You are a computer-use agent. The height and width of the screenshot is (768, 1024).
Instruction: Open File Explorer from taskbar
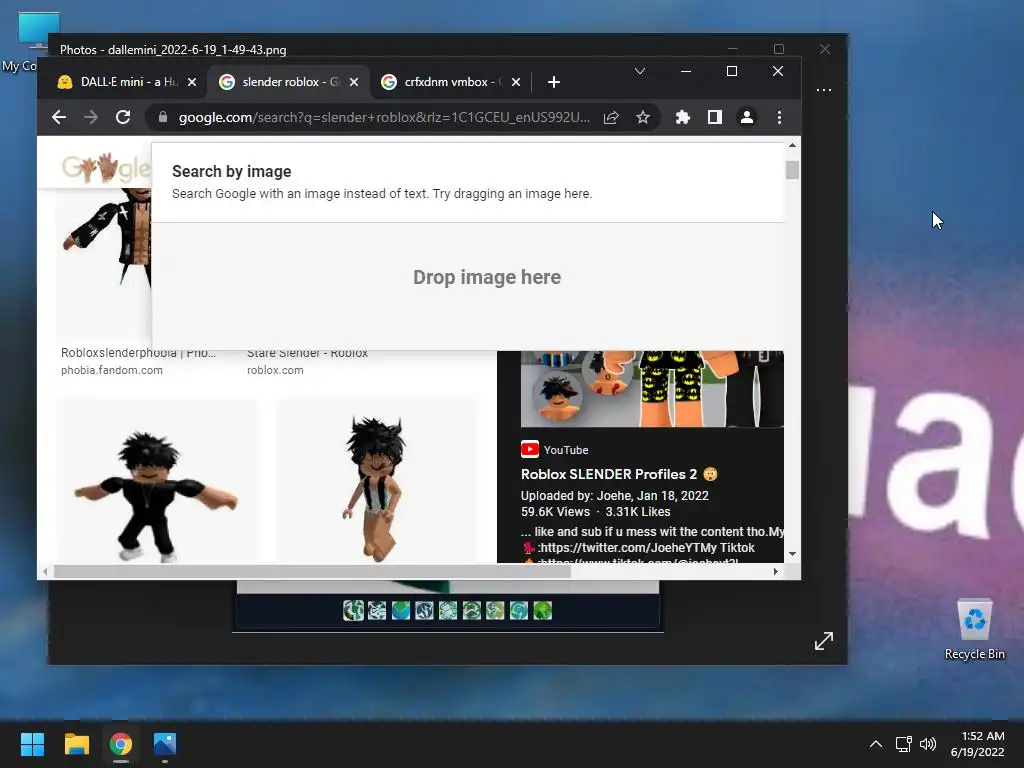click(76, 744)
